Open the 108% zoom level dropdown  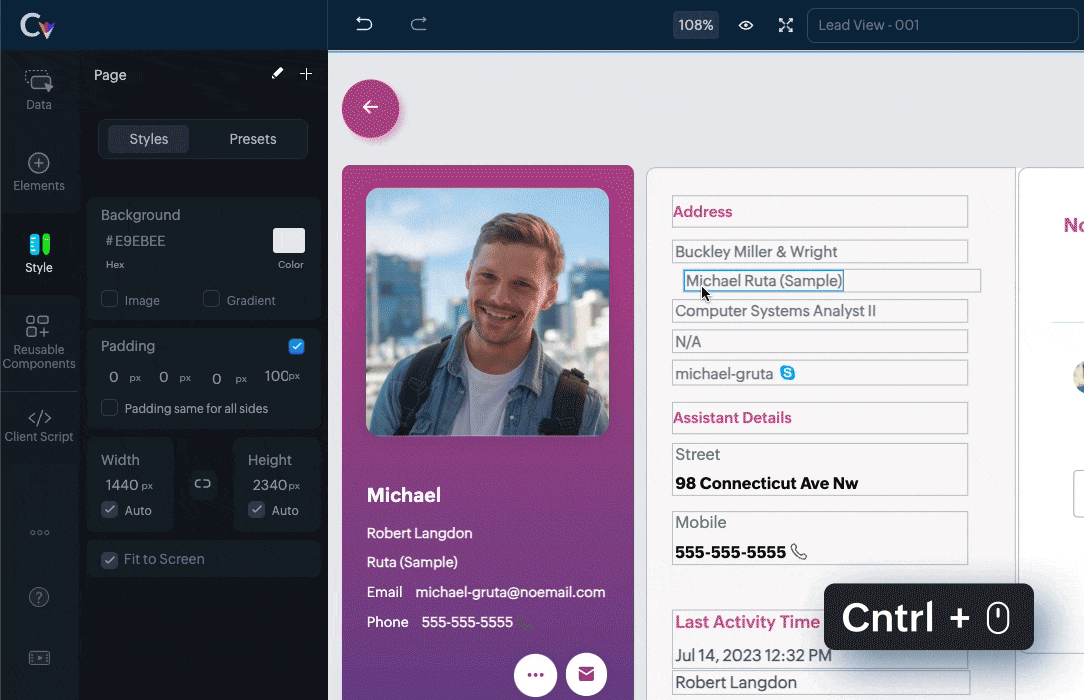coord(696,25)
